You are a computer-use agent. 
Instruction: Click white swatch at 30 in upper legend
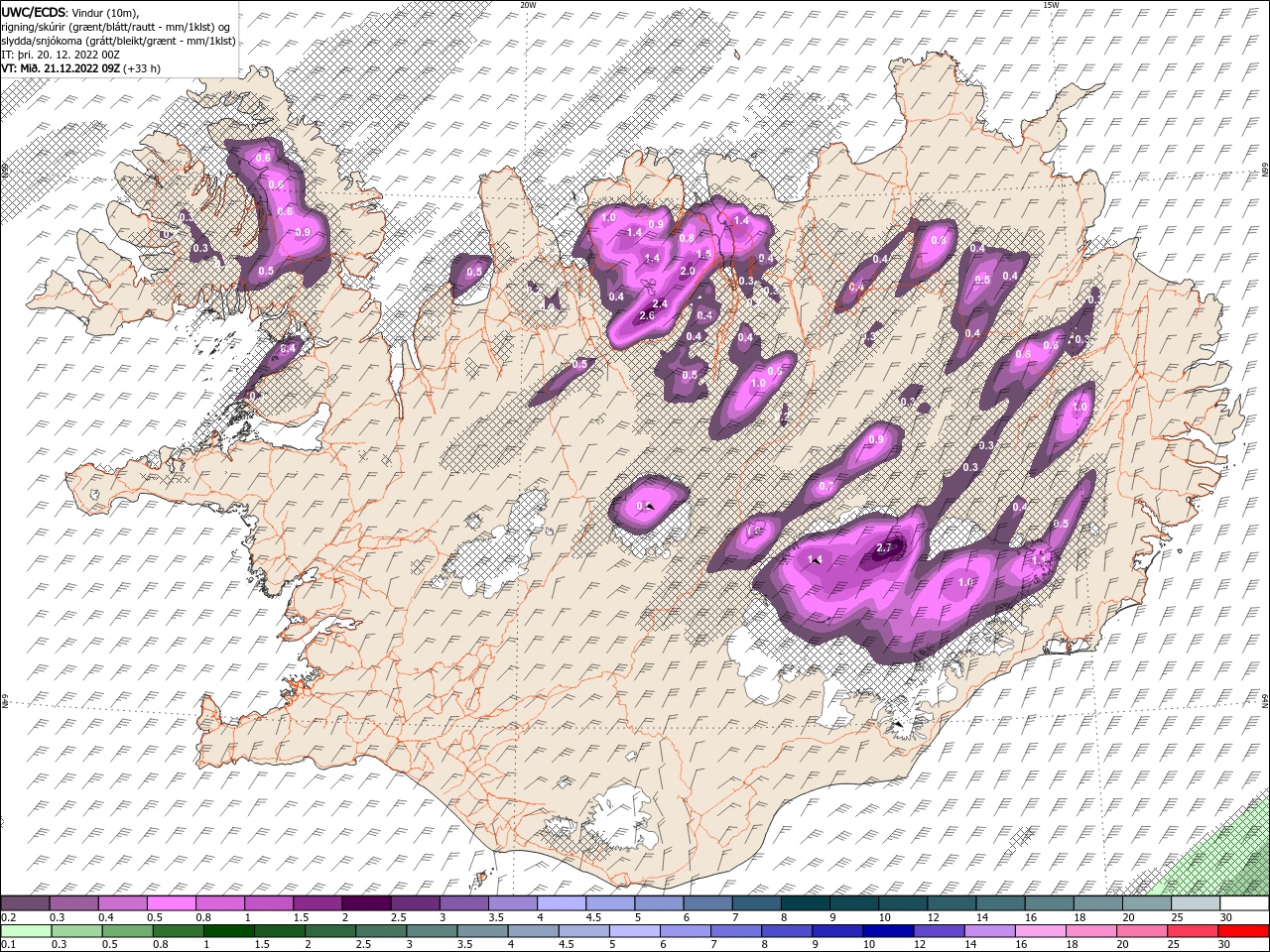[1244, 903]
